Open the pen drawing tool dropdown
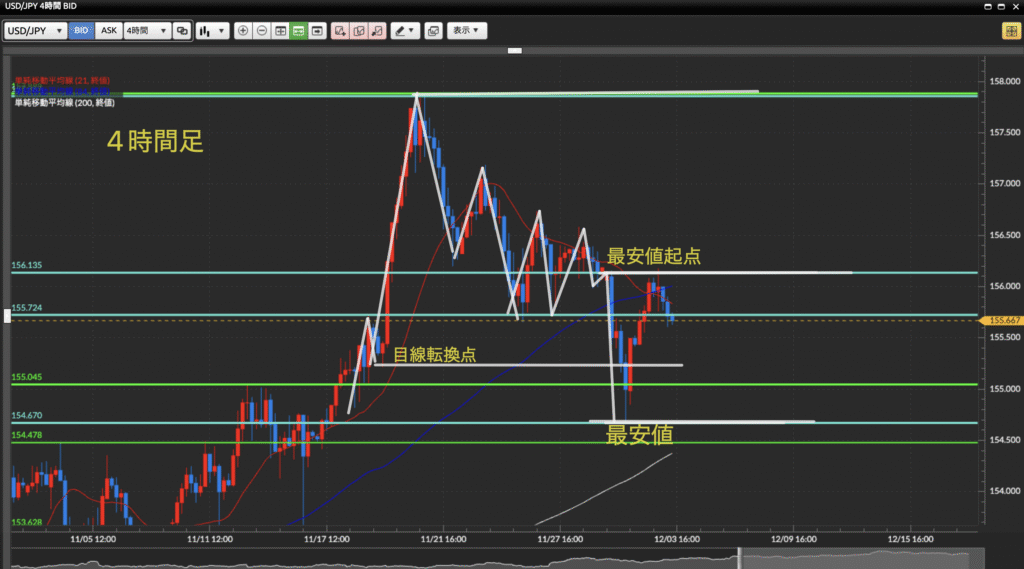The height and width of the screenshot is (569, 1024). click(x=405, y=31)
